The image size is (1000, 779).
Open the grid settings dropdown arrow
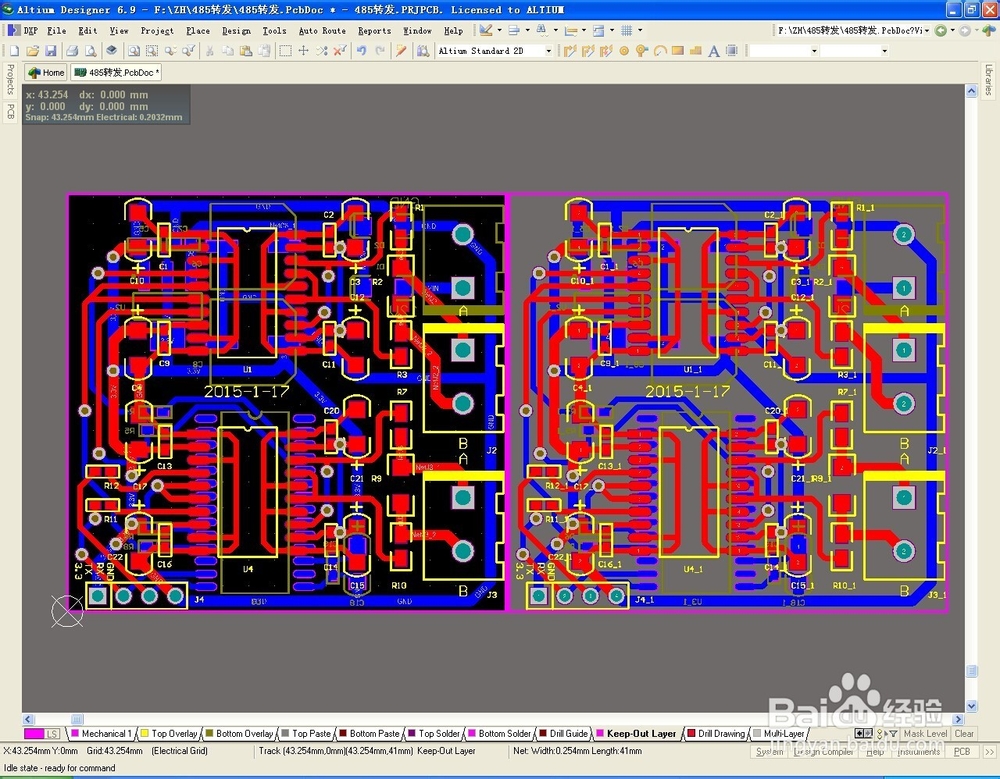tap(640, 30)
